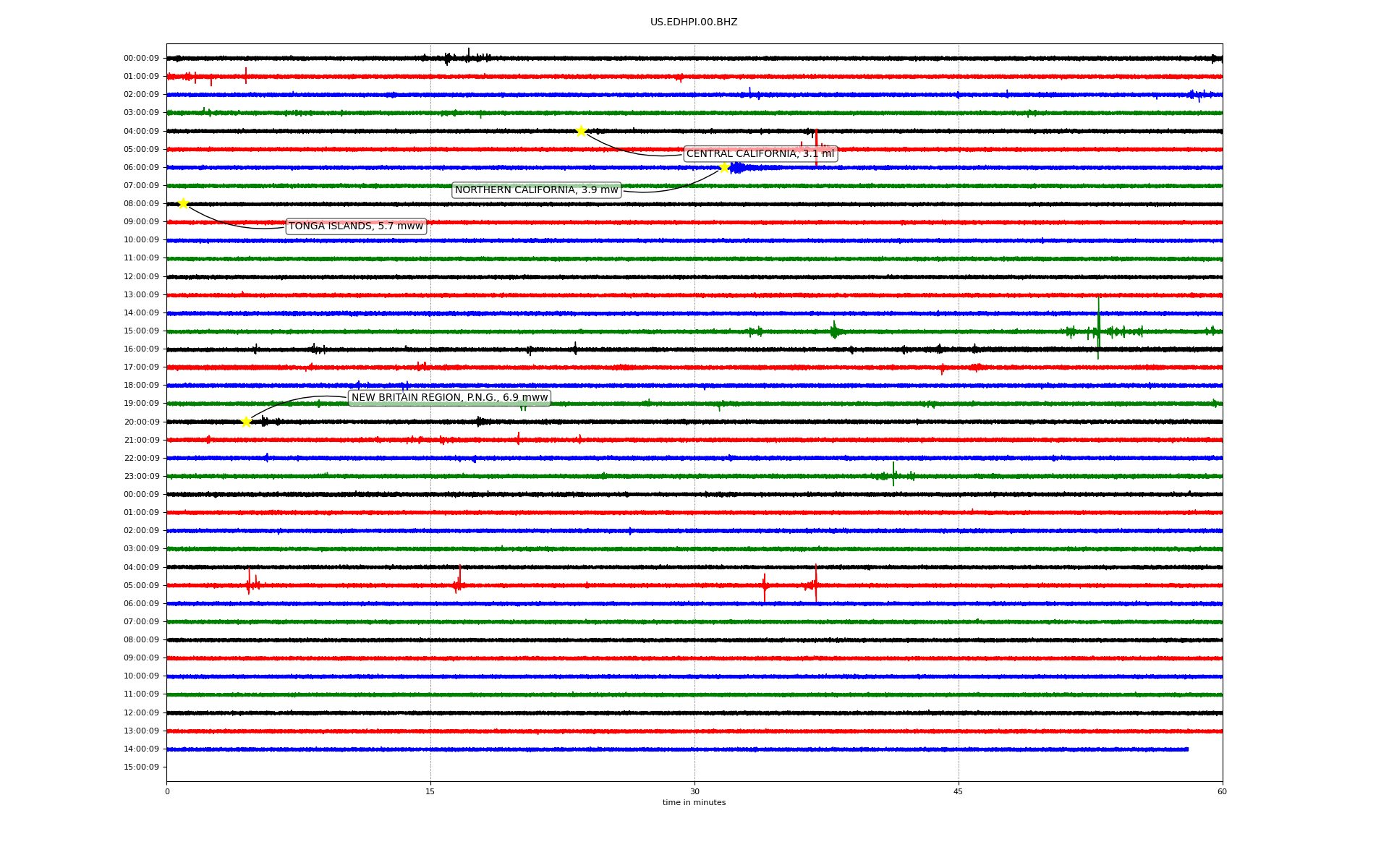Click NEW BRITAIN REGION, P.N.G., 6.9 mww annotation
Screen dimensions: 1389x868
tap(449, 398)
